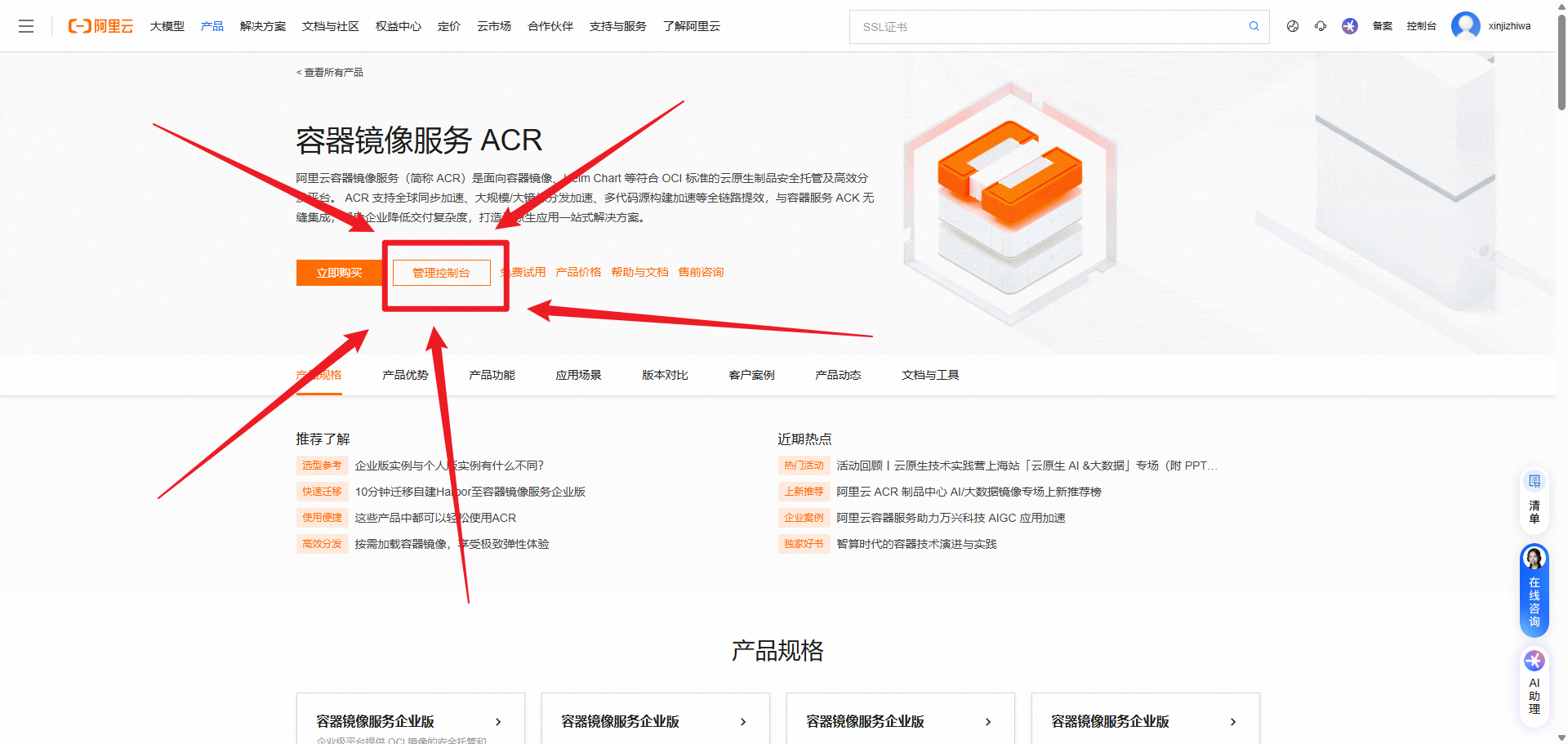Open the 按需加载容器镜像 article
The height and width of the screenshot is (744, 1568).
point(452,544)
